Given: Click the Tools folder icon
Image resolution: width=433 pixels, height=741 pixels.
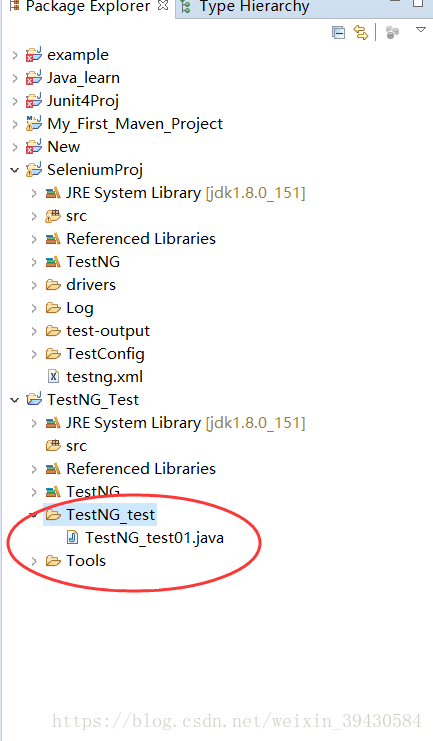Looking at the screenshot, I should (53, 561).
